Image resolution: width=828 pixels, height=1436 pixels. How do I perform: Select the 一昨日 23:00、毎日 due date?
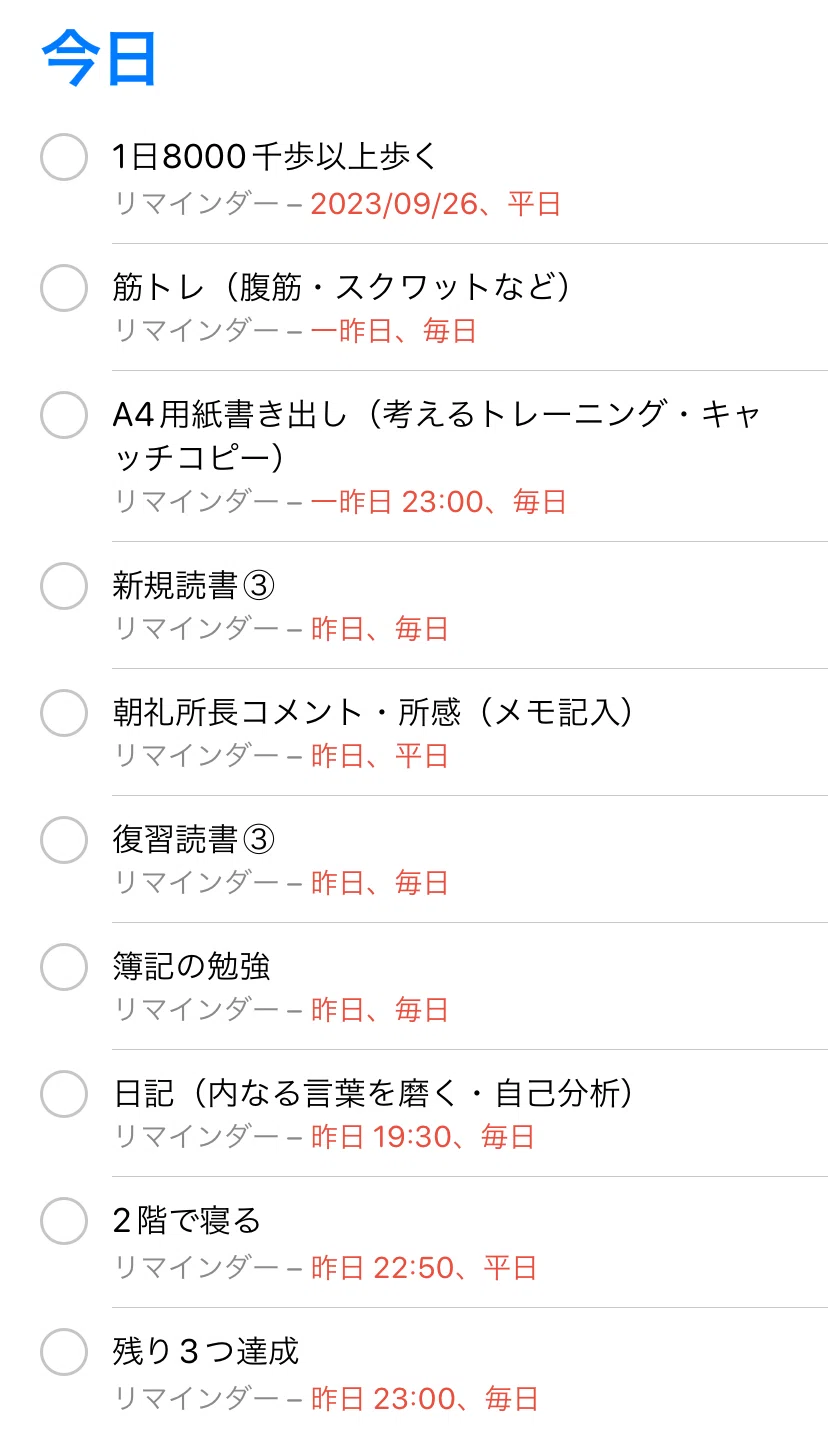pyautogui.click(x=439, y=501)
